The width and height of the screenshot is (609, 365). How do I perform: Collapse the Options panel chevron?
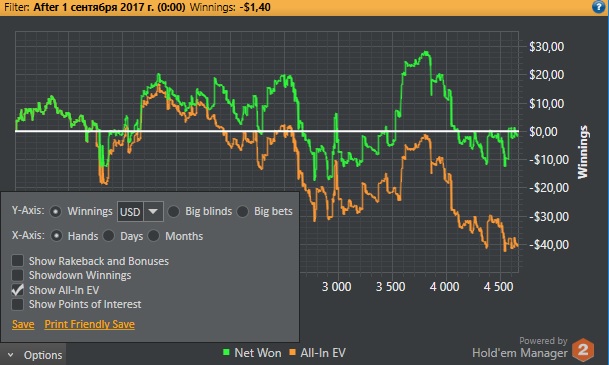click(10, 355)
